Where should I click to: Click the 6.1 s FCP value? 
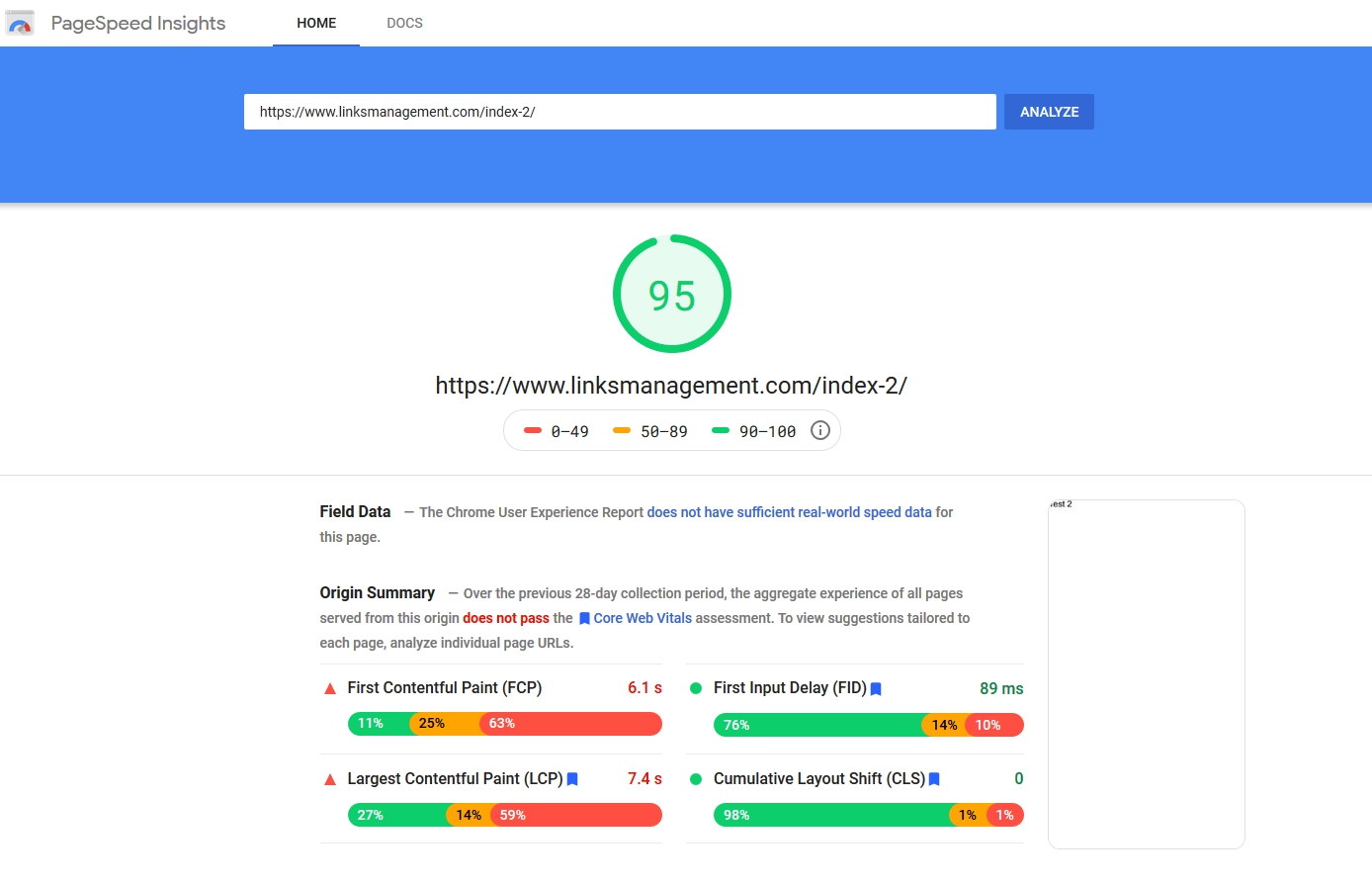tap(644, 688)
